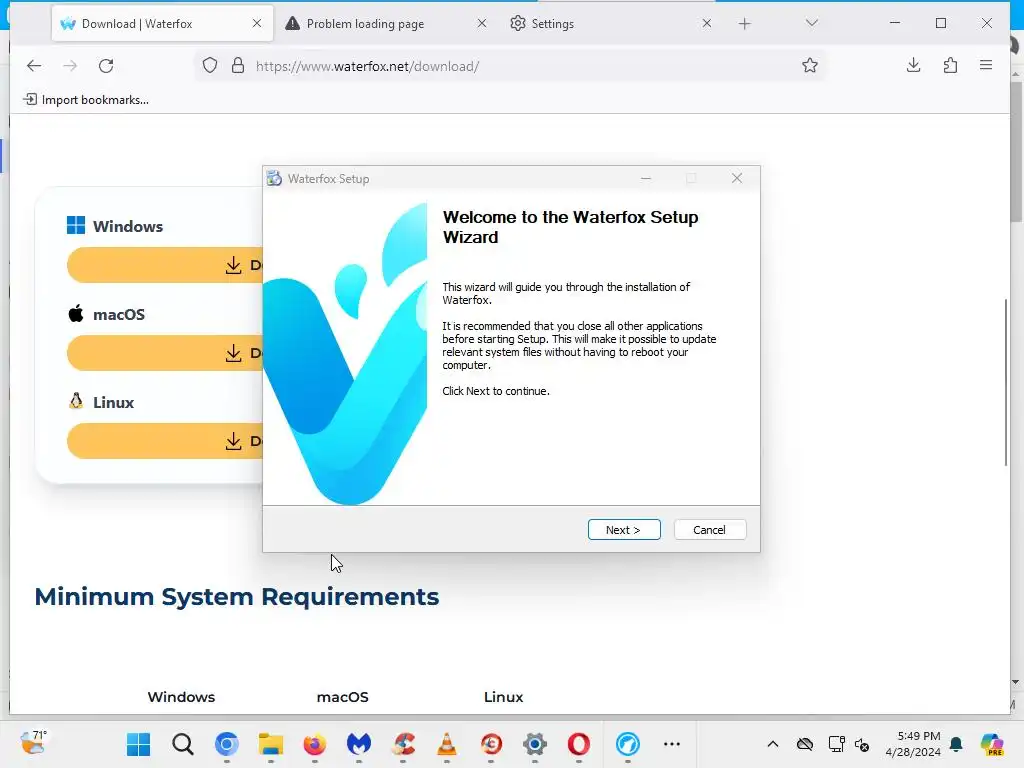Bookmark this page with the star

click(810, 65)
